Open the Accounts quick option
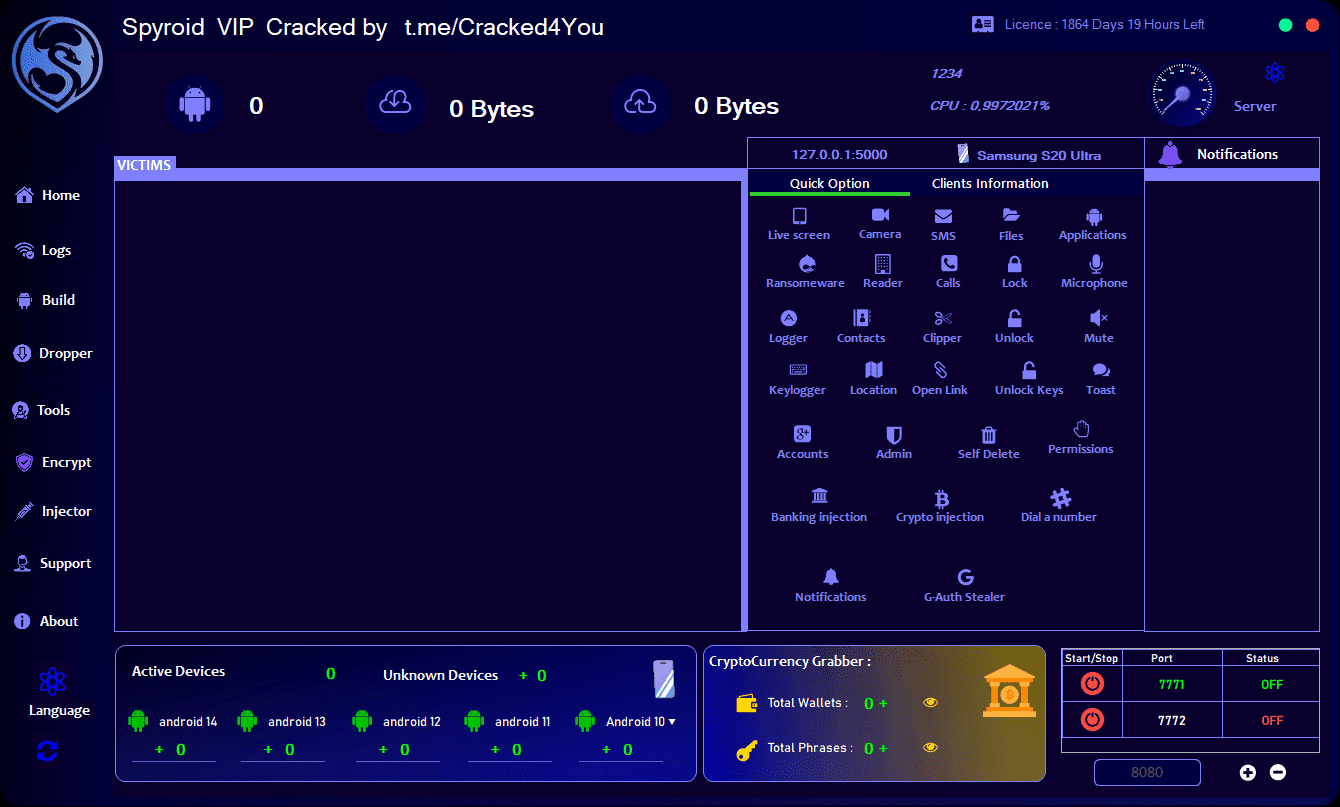The width and height of the screenshot is (1340, 807). [802, 443]
